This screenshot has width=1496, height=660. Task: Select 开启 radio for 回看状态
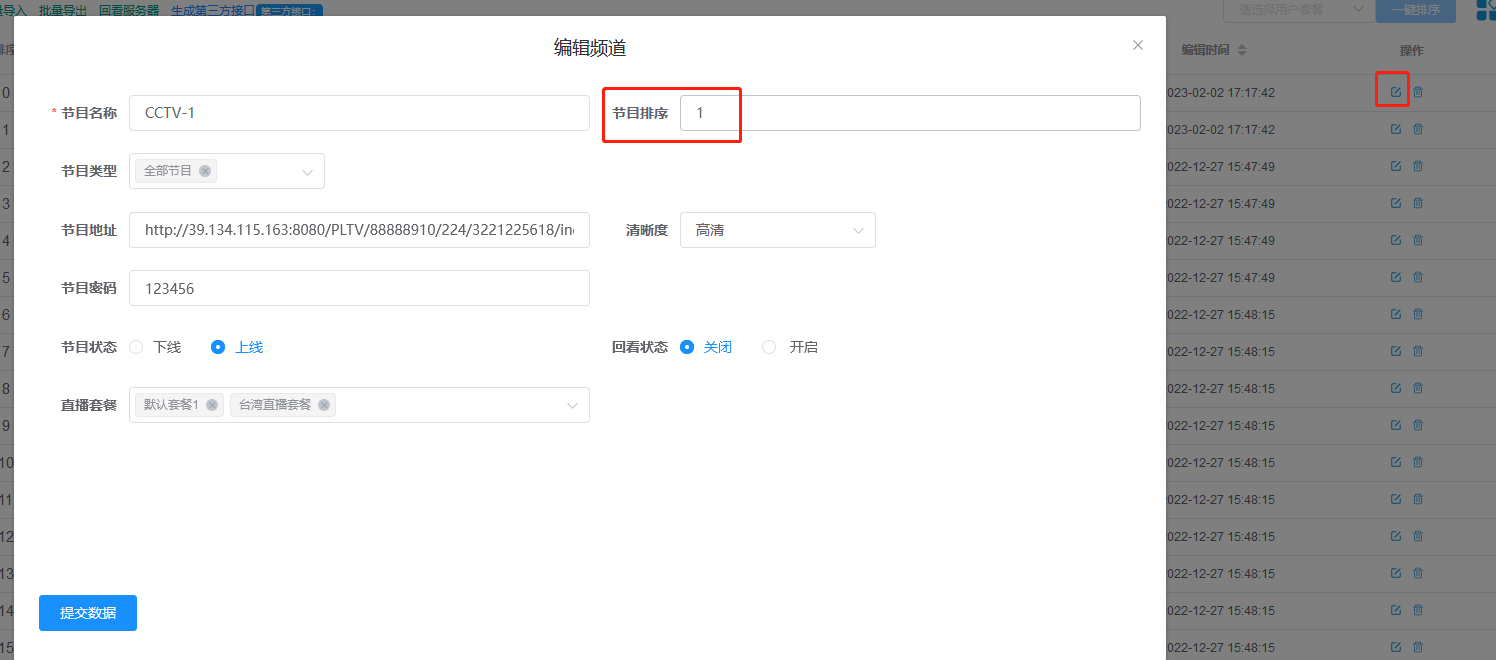(769, 347)
